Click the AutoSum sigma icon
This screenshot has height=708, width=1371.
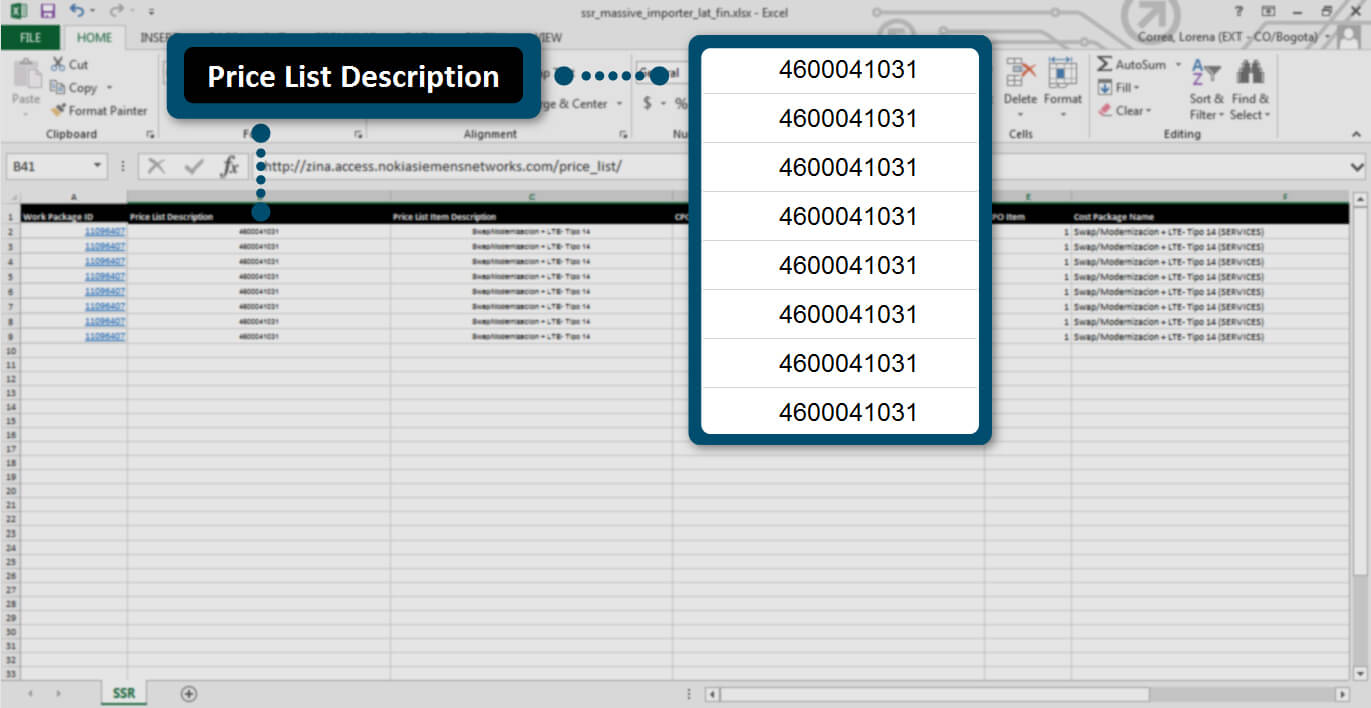(1105, 65)
